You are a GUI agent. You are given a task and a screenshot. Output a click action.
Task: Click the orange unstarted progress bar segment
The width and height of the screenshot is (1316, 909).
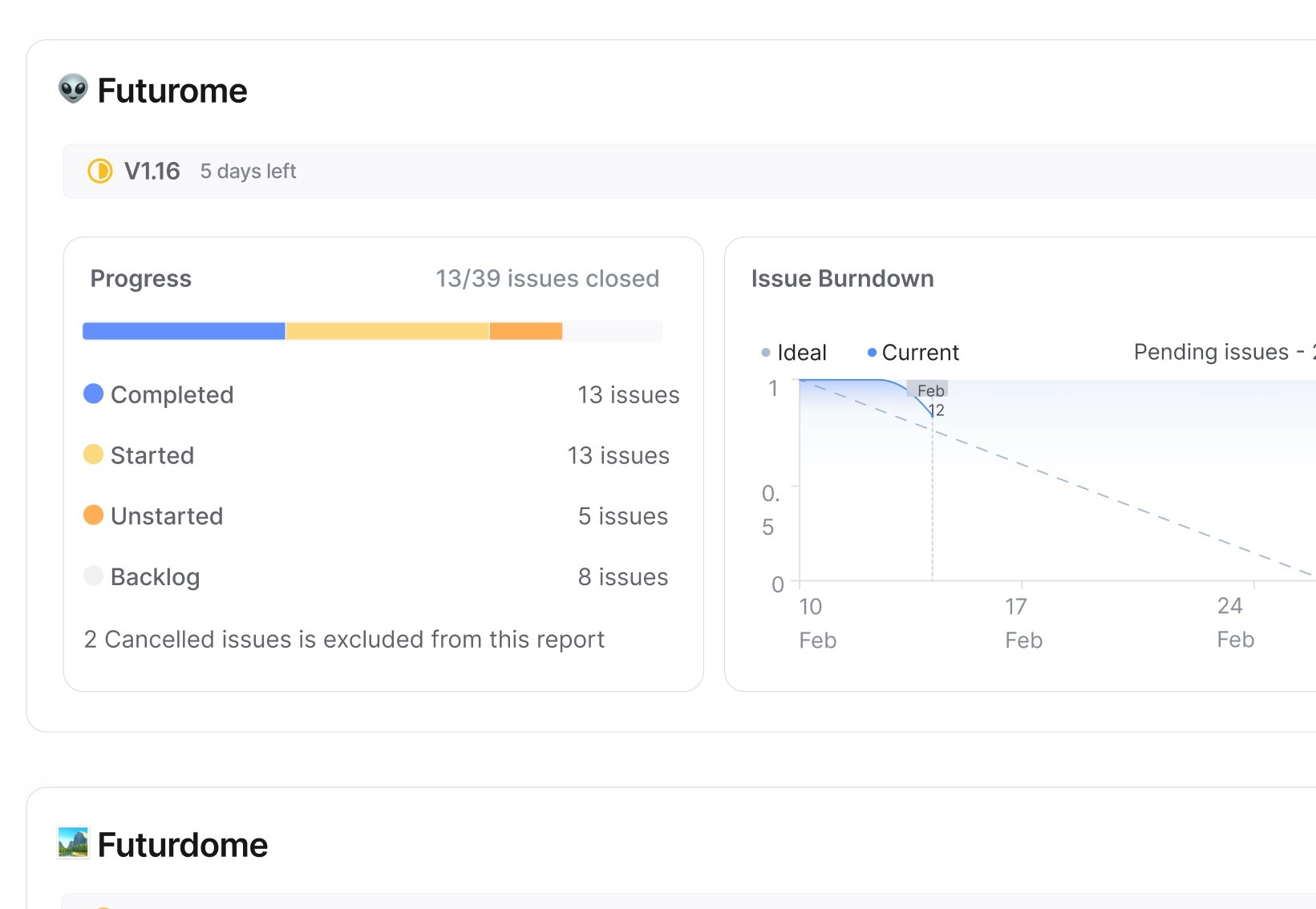point(526,331)
